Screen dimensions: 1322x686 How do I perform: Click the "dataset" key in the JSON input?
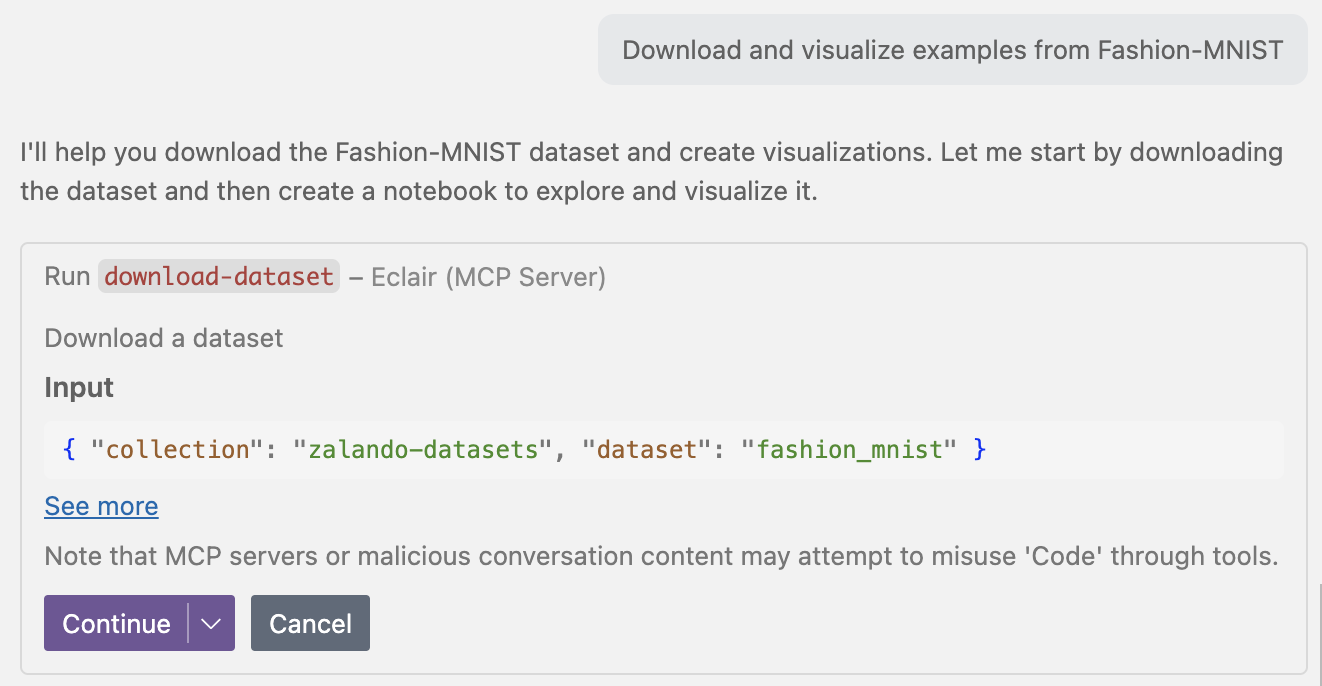coord(646,450)
